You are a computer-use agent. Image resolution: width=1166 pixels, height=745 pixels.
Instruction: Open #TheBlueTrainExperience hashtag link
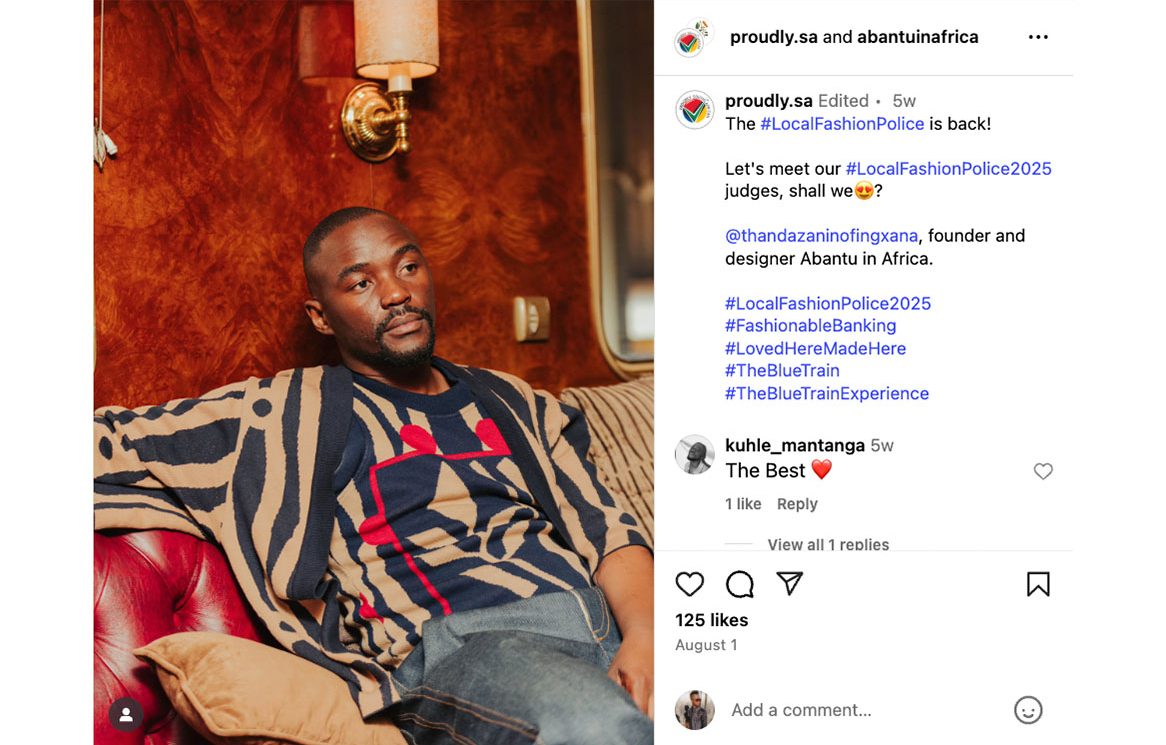[x=827, y=393]
